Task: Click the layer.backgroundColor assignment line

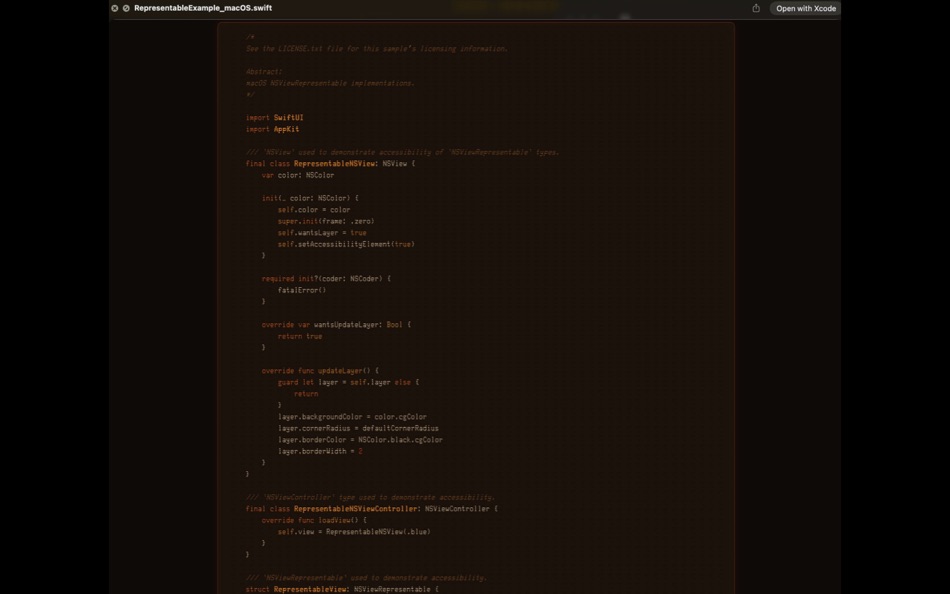Action: (x=352, y=416)
